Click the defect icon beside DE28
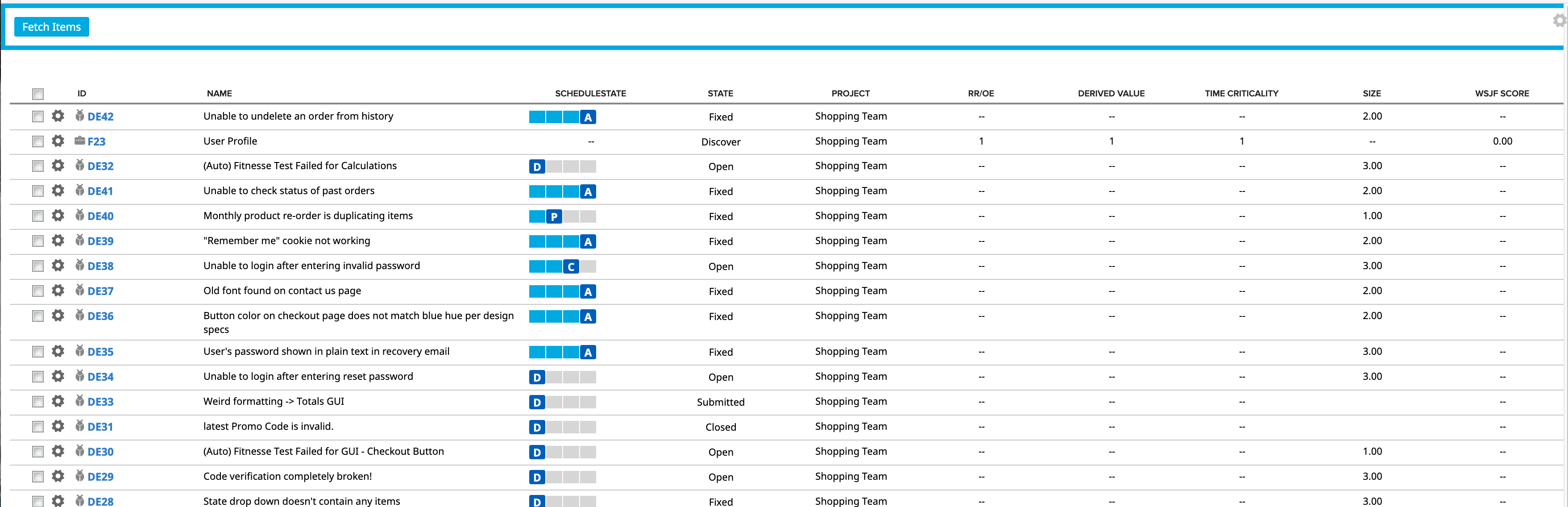 [x=79, y=501]
